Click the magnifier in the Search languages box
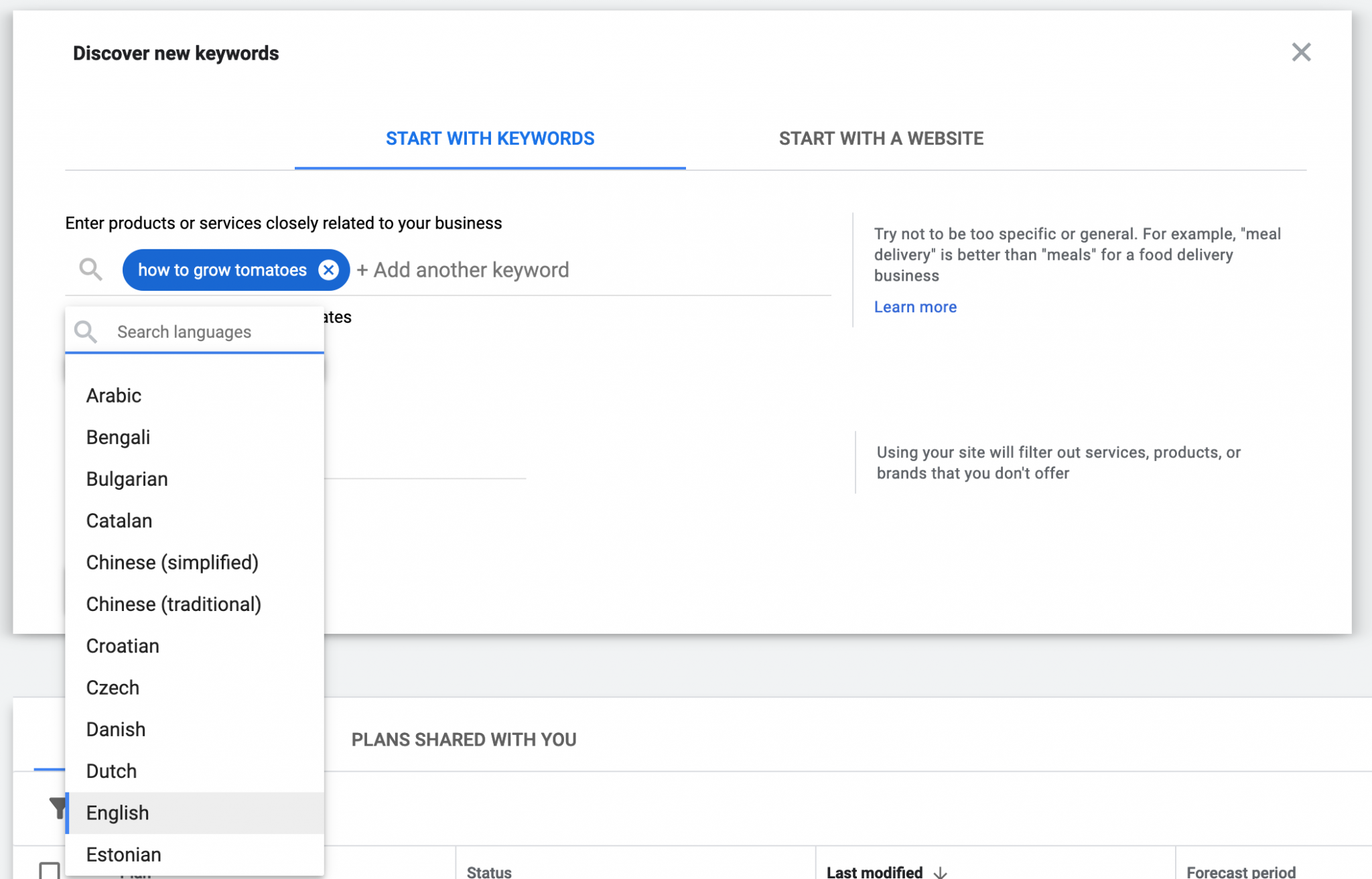 pos(86,332)
